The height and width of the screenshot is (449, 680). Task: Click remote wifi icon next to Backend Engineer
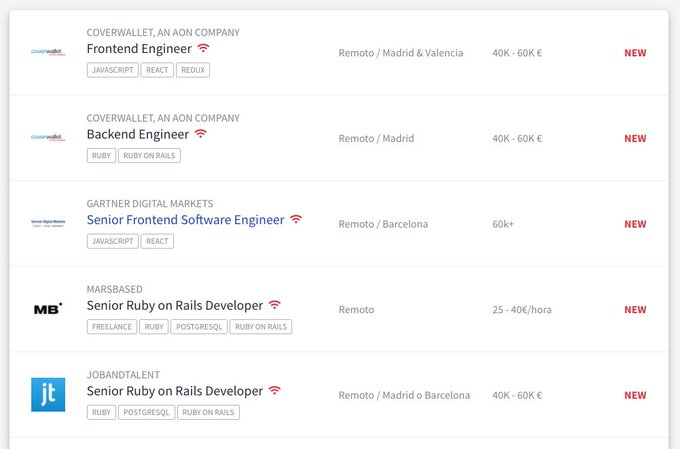coord(200,133)
